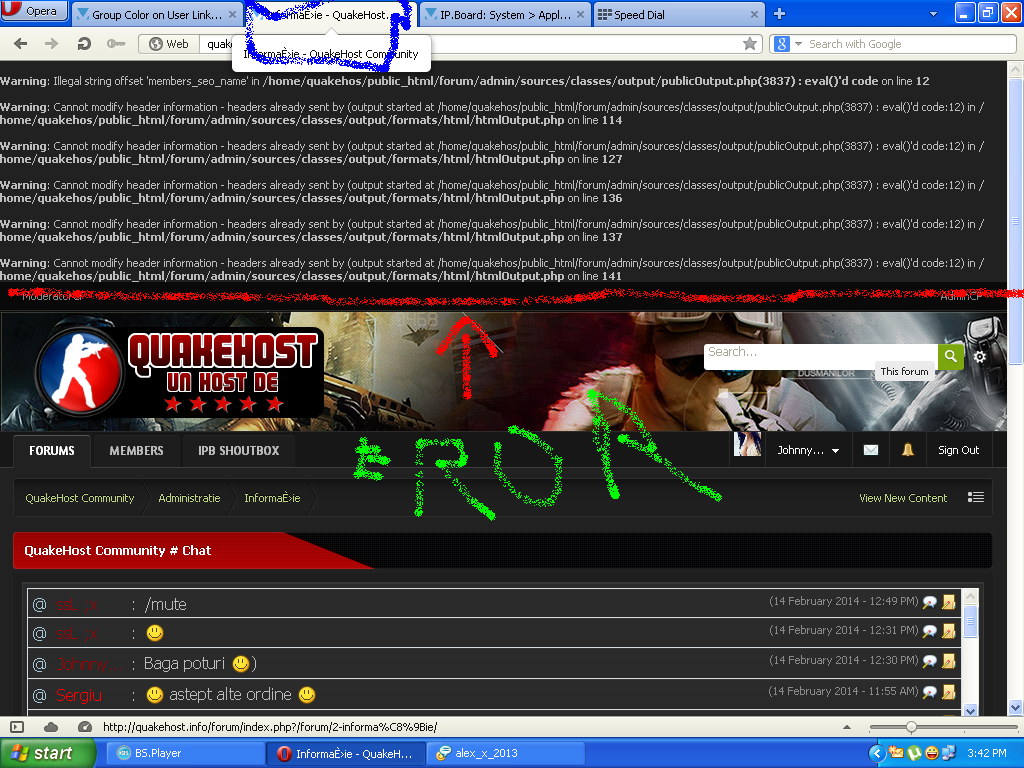1024x768 pixels.
Task: Bookmark the page with the star icon
Action: (x=750, y=44)
